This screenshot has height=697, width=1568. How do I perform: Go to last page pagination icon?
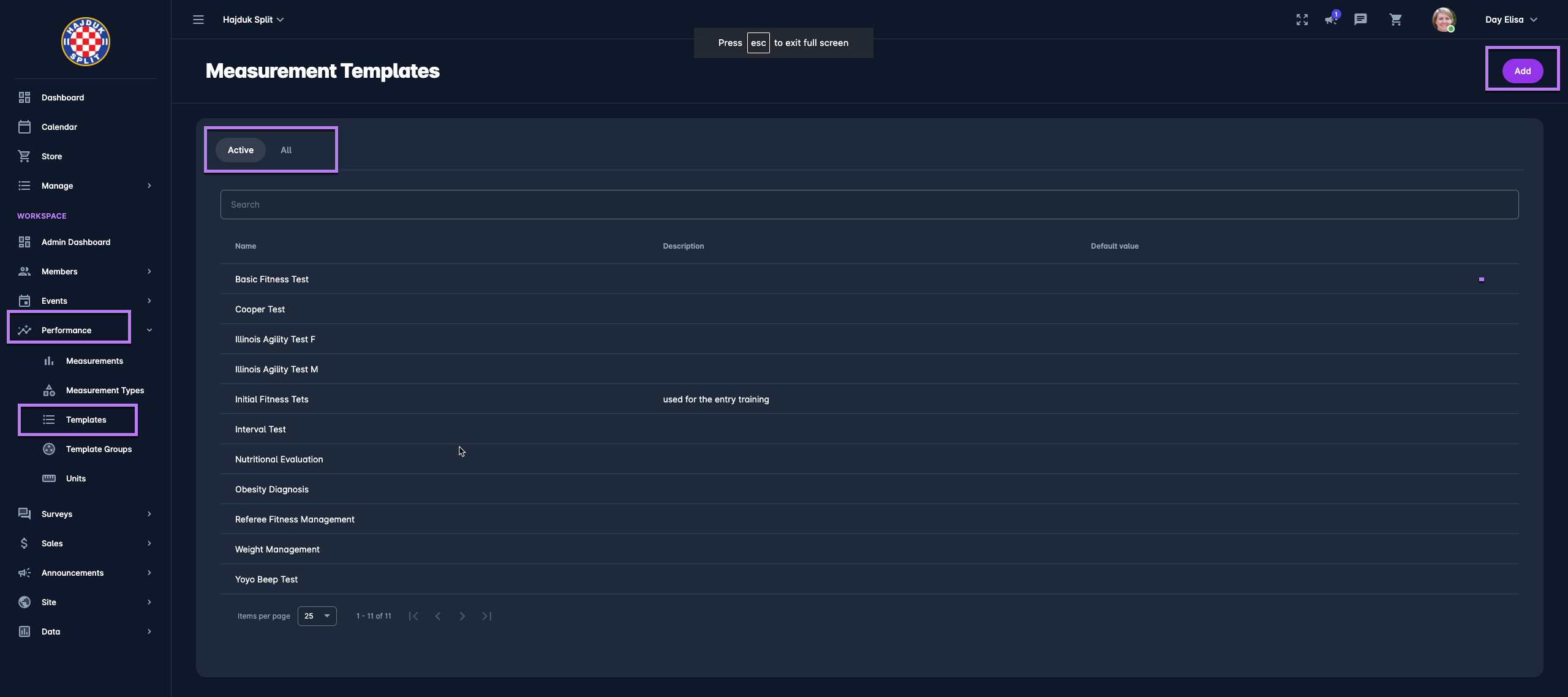[x=487, y=616]
